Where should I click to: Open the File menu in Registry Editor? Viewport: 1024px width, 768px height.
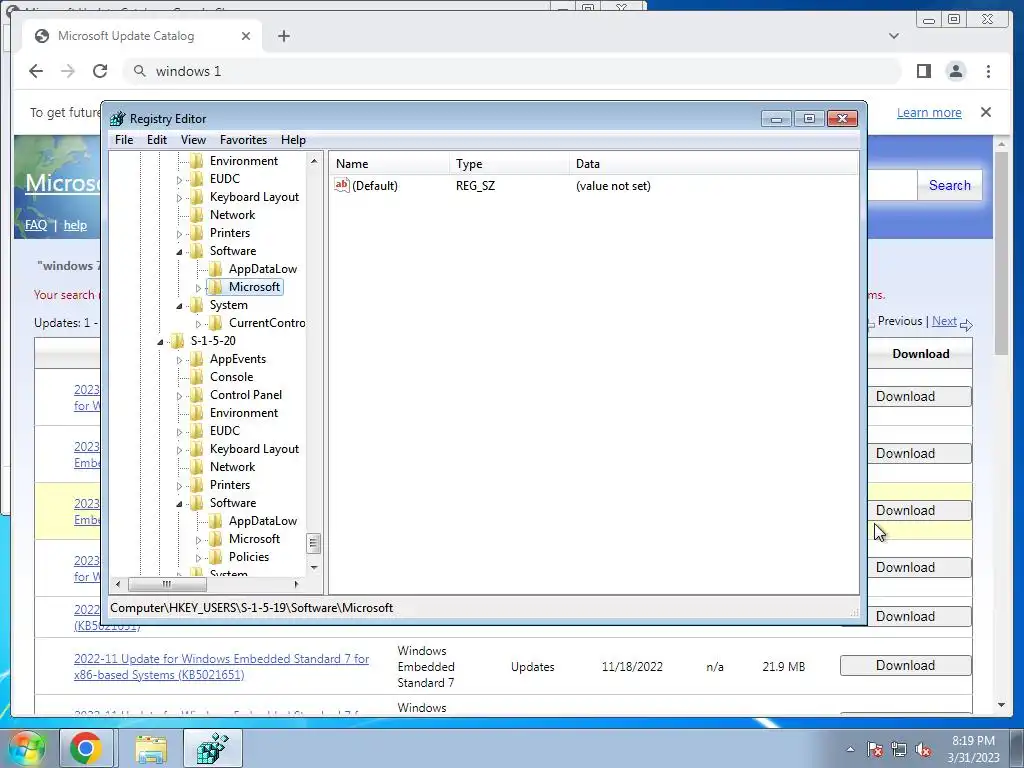[x=123, y=140]
